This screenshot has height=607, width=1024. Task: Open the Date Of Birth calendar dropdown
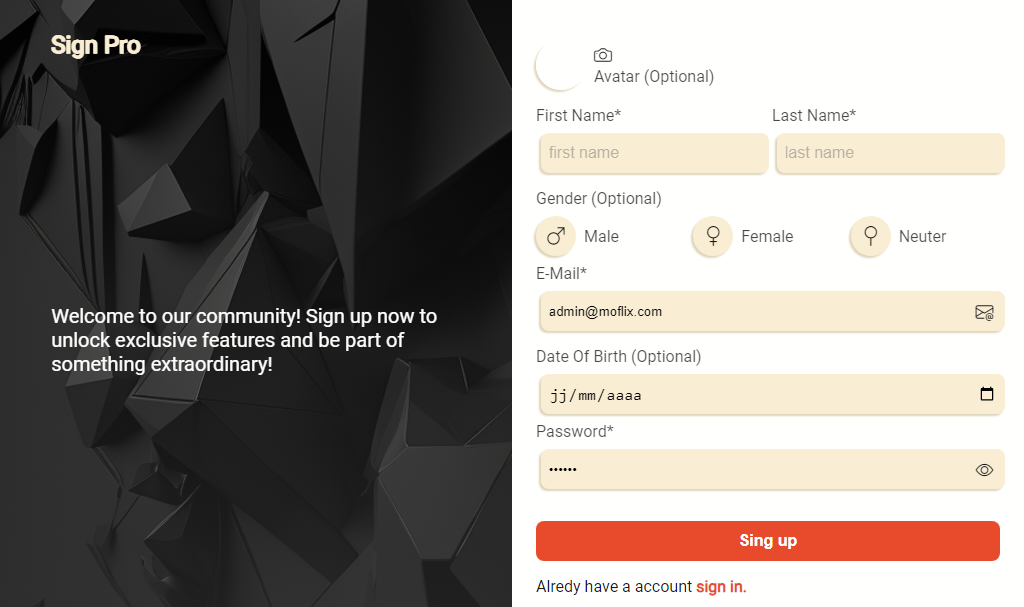pyautogui.click(x=985, y=394)
